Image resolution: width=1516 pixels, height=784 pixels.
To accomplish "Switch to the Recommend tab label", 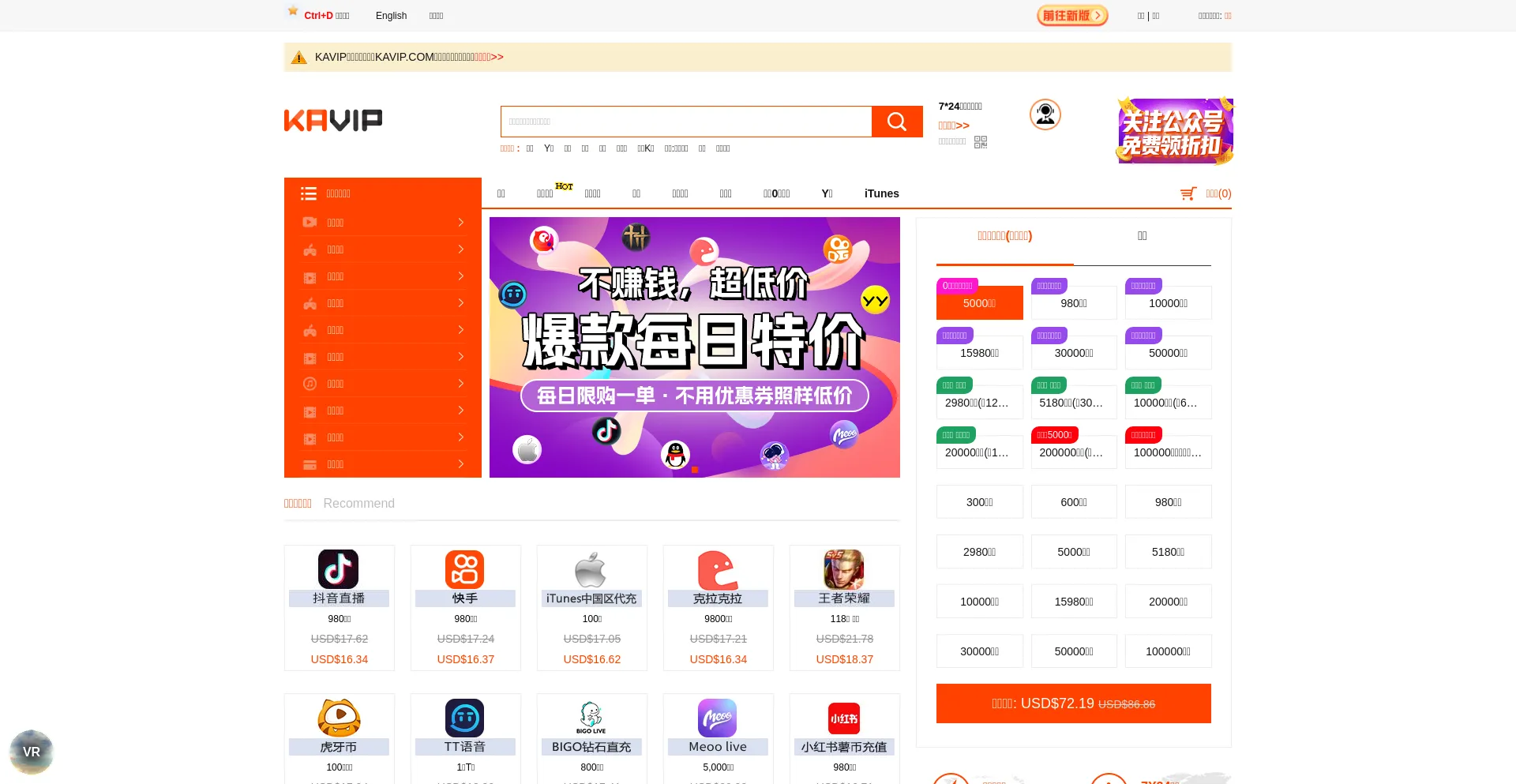I will click(358, 504).
